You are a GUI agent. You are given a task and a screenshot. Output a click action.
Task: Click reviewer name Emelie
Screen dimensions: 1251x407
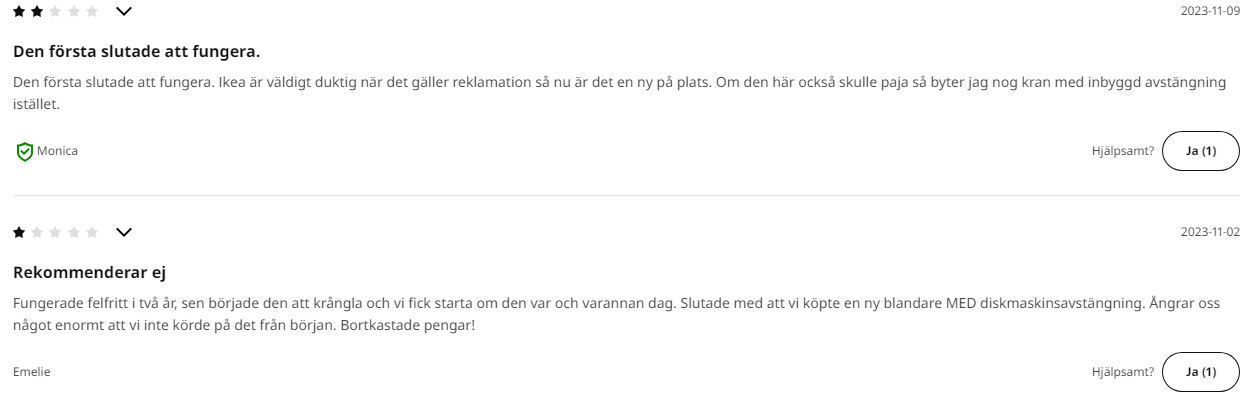click(32, 372)
